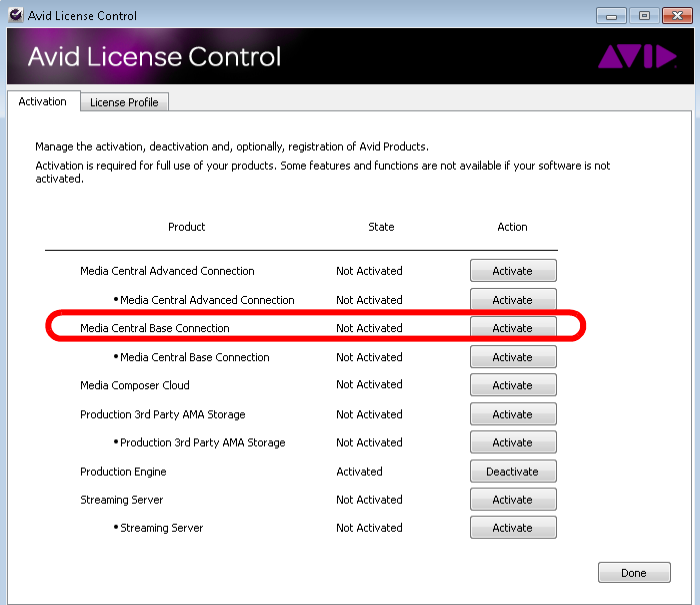700x605 pixels.
Task: Activate Media Composer Cloud
Action: point(513,385)
